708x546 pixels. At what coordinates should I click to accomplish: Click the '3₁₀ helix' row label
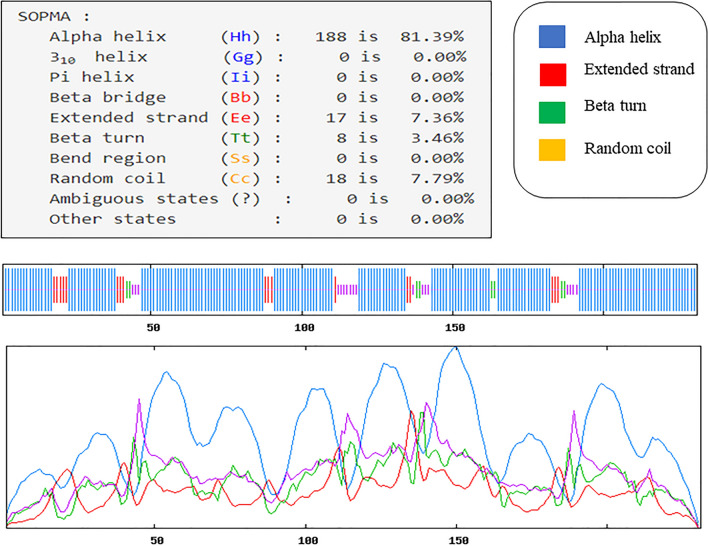coord(98,57)
